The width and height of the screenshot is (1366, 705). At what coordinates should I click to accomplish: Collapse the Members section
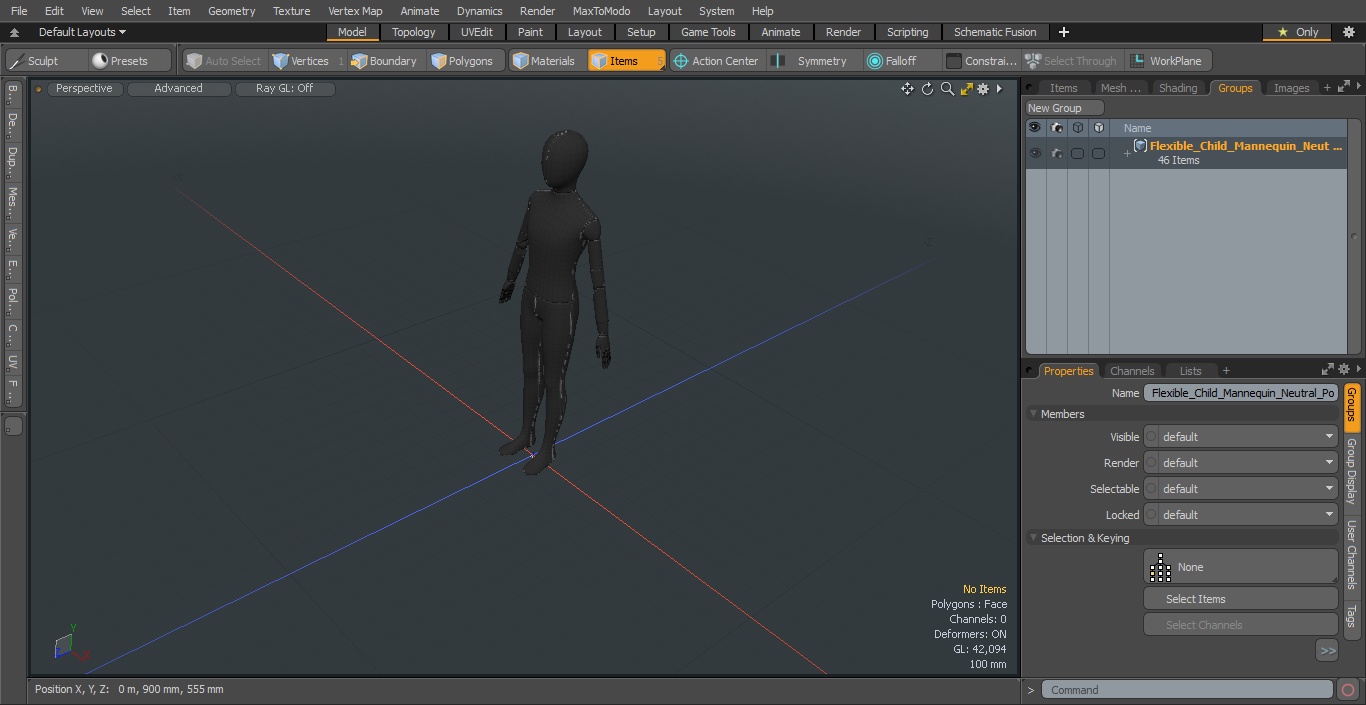click(x=1033, y=414)
